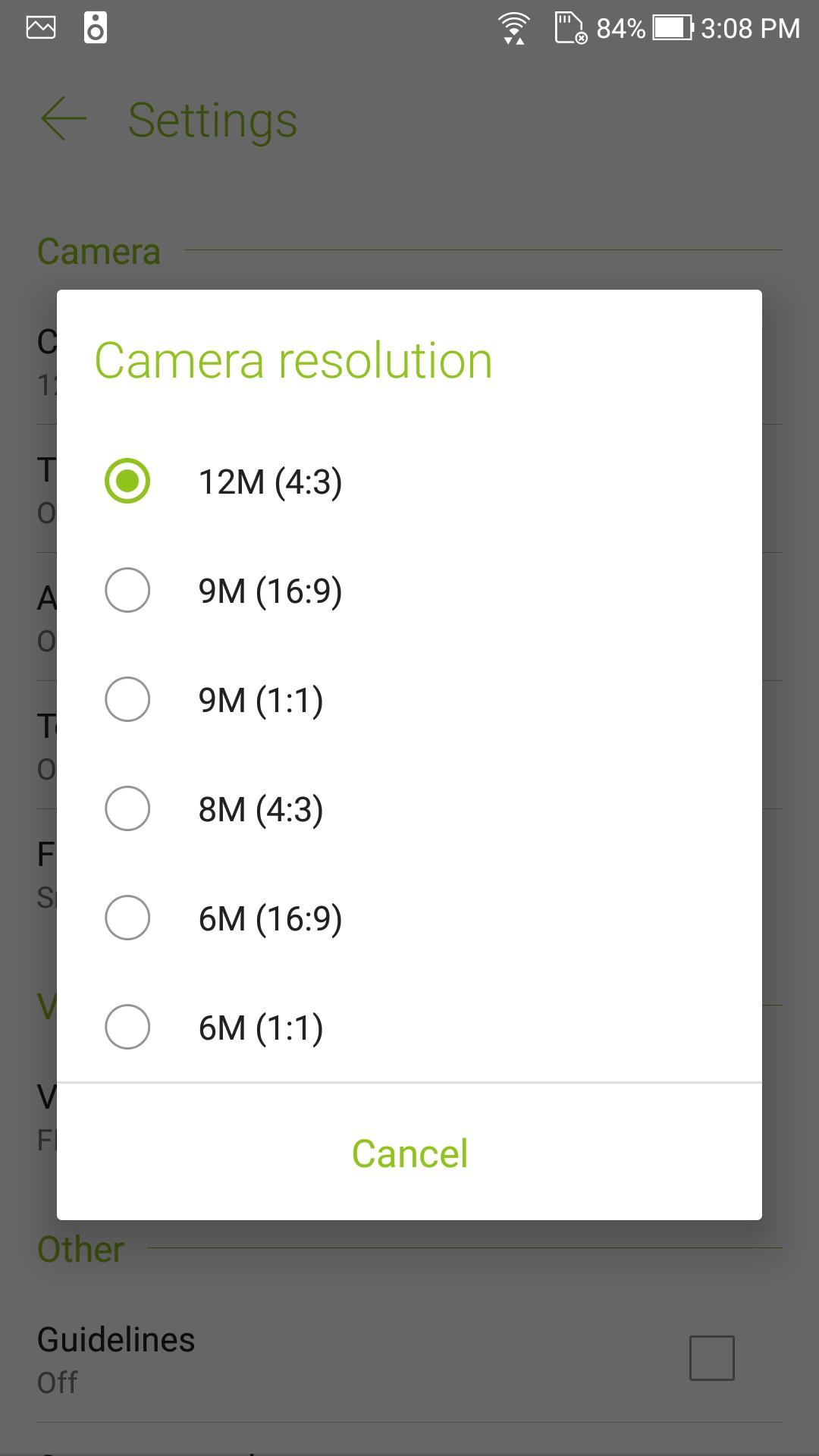Viewport: 819px width, 1456px height.
Task: Tap the SD card error icon
Action: (x=570, y=29)
